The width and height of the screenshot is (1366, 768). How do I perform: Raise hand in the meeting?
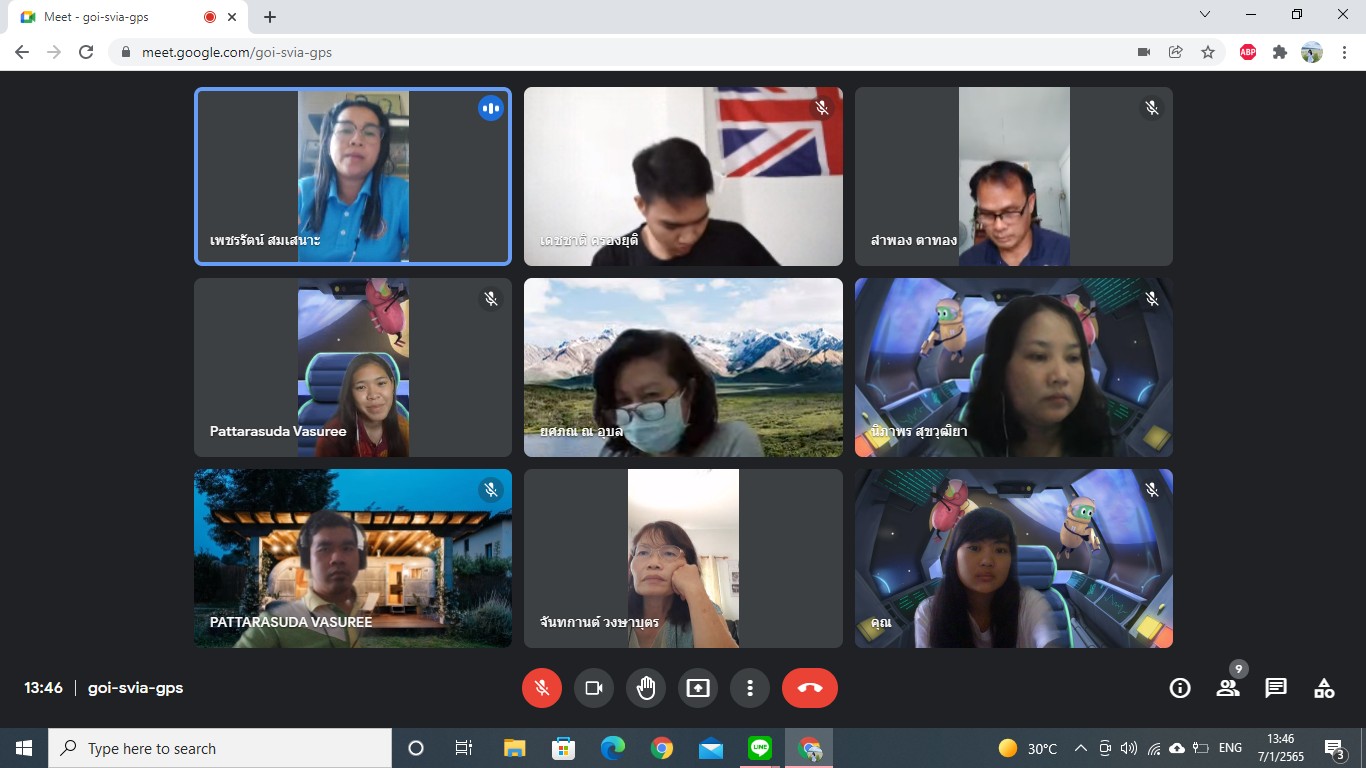click(x=646, y=688)
